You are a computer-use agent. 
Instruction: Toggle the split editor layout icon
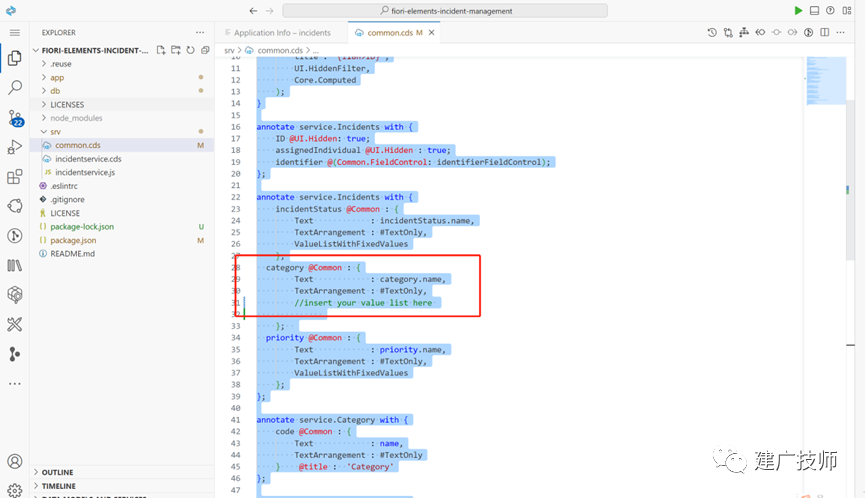[x=824, y=33]
